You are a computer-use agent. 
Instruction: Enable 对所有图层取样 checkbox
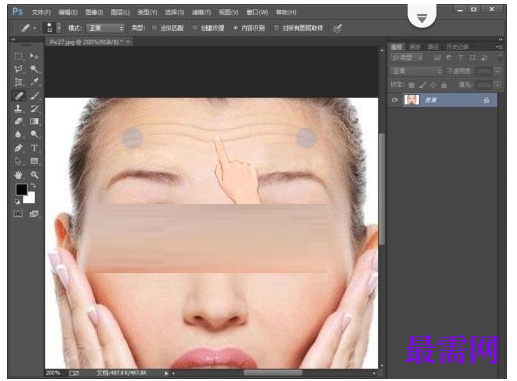tap(276, 28)
